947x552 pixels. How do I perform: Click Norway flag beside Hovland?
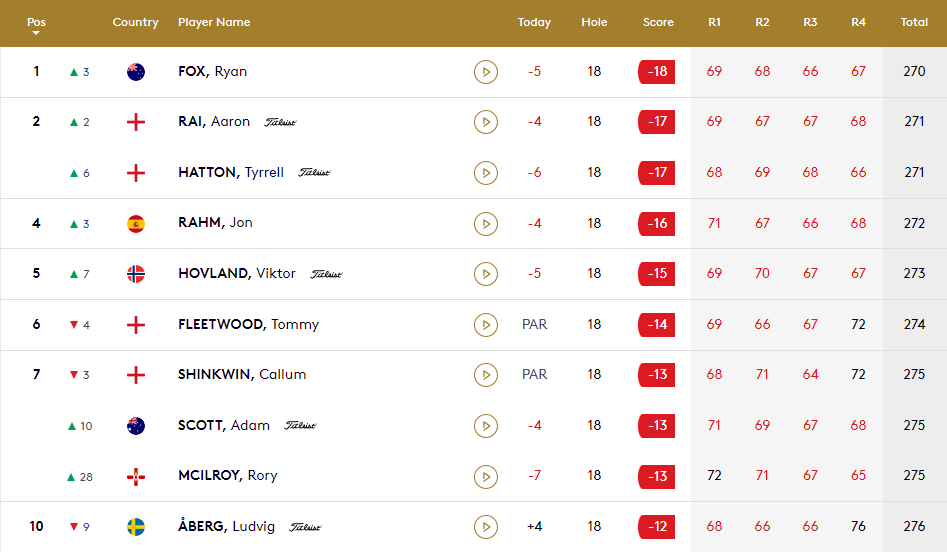coord(136,274)
